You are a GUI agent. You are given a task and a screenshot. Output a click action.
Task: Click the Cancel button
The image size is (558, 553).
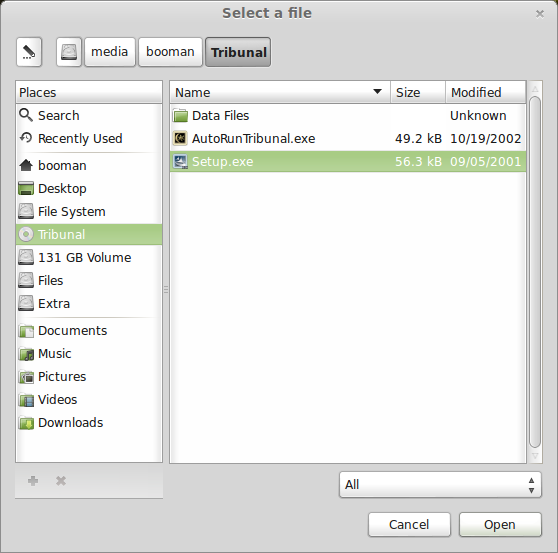click(x=409, y=525)
